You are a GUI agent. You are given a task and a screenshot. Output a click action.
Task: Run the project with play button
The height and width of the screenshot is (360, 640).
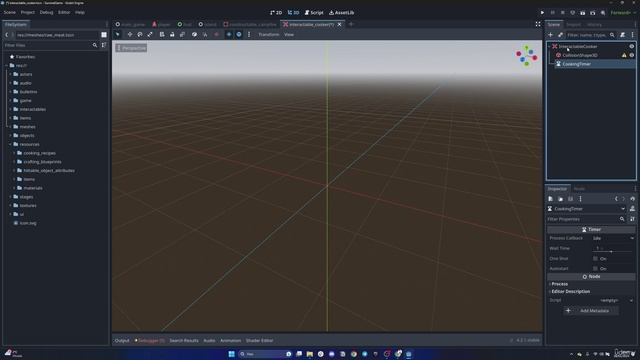[542, 13]
